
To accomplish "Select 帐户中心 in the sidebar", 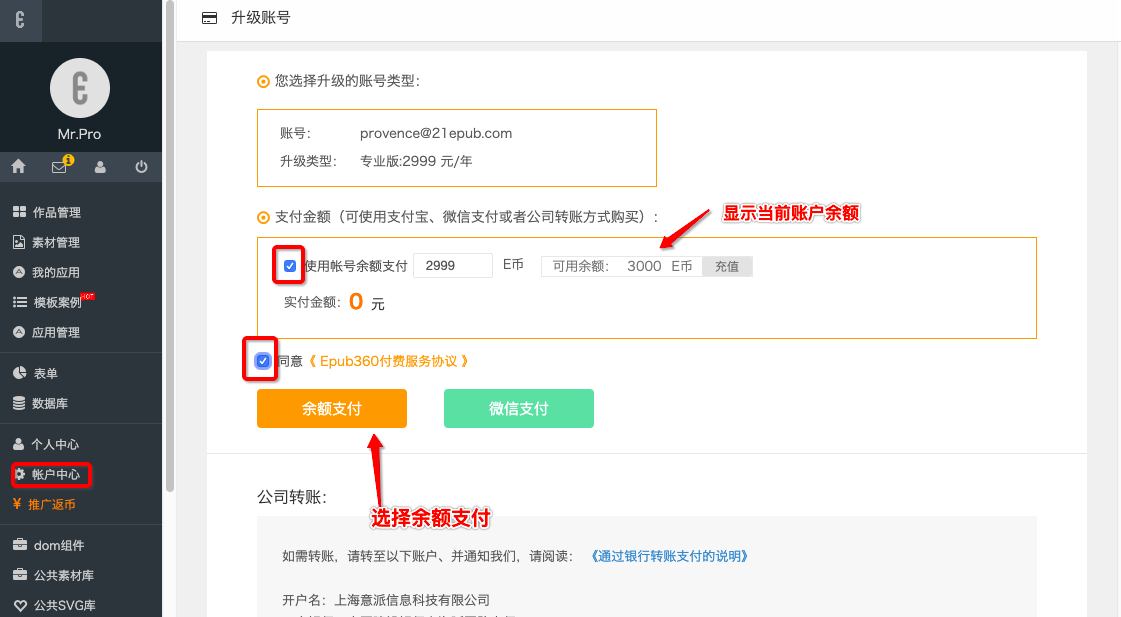I will 56,474.
